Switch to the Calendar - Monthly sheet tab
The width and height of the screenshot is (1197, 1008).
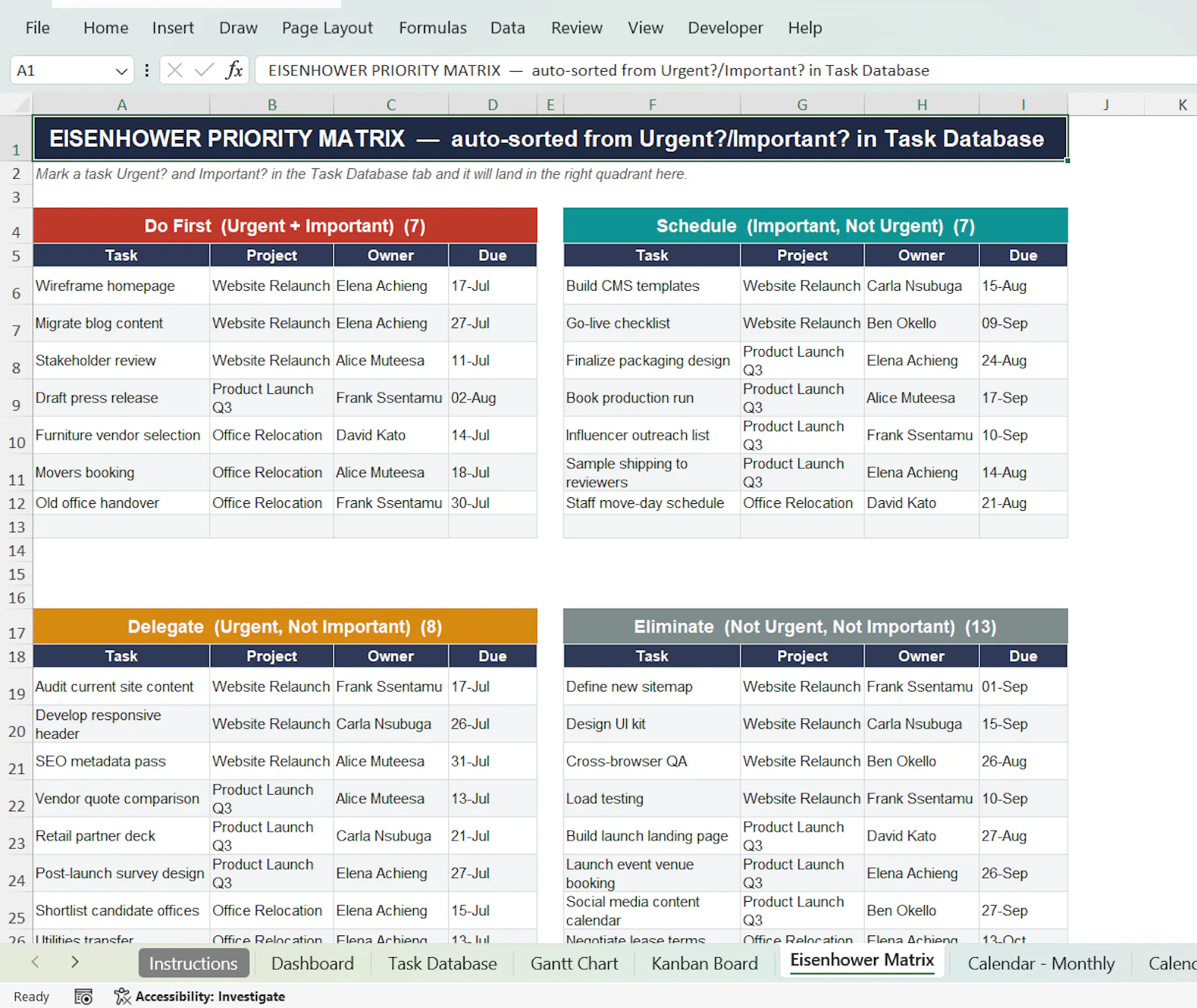click(x=1041, y=963)
